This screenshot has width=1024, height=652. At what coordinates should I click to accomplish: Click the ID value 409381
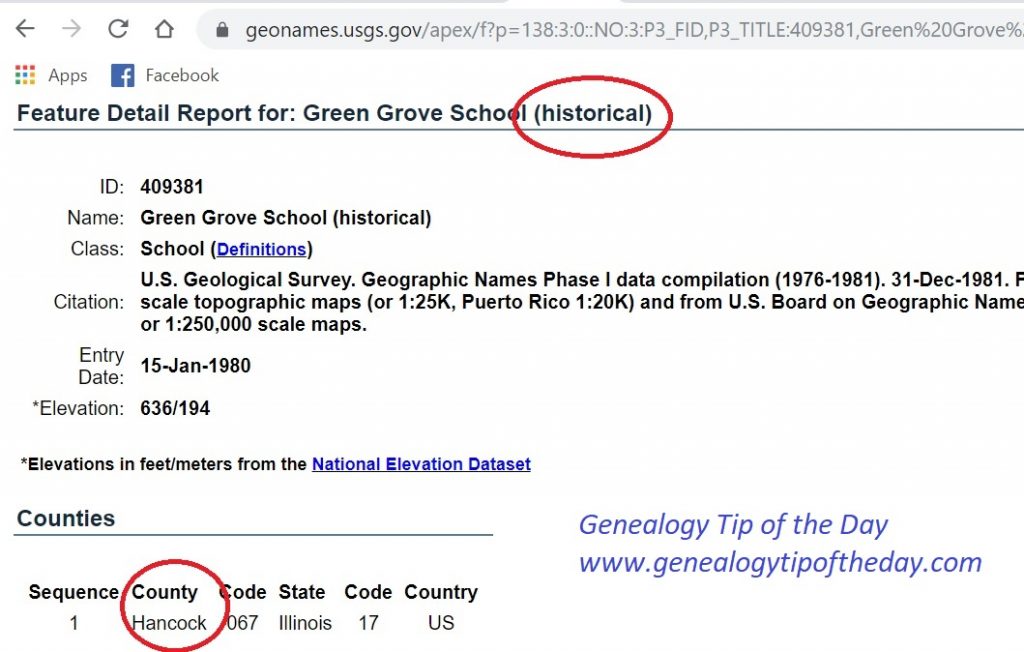coord(172,186)
